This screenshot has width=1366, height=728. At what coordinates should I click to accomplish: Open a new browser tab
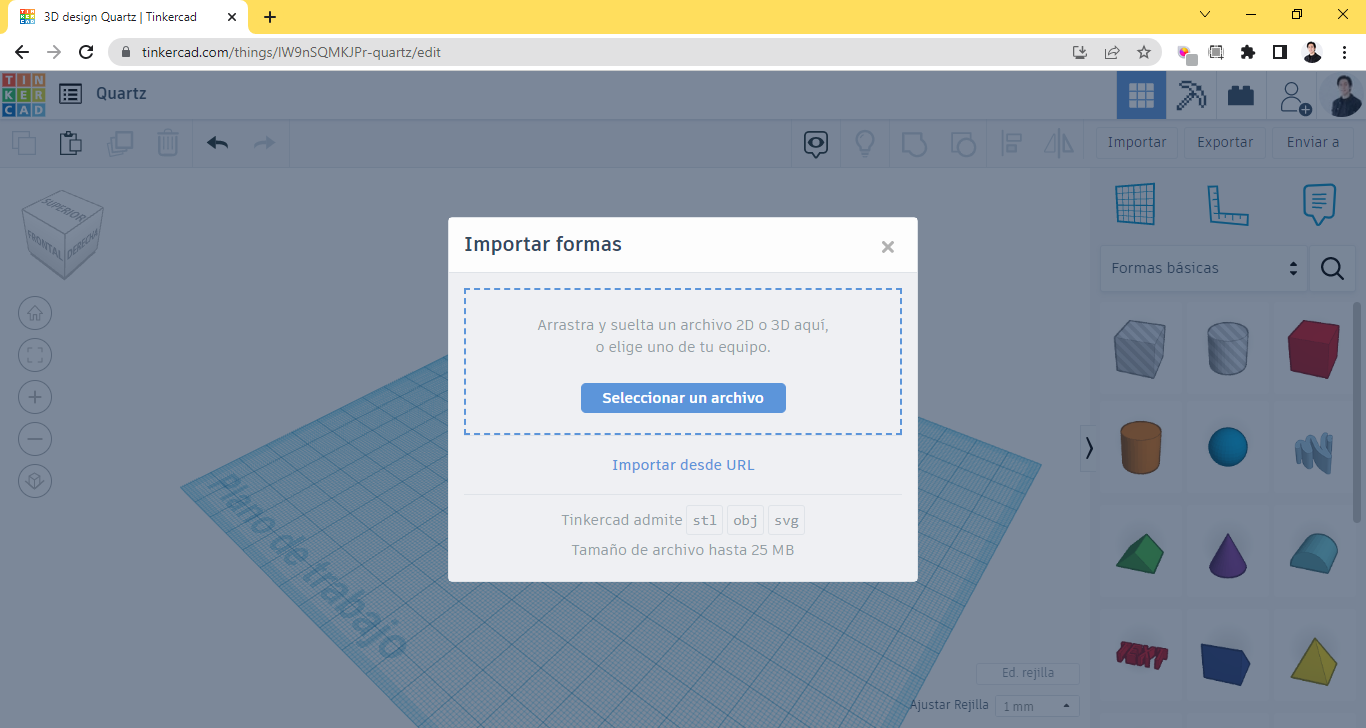point(270,17)
